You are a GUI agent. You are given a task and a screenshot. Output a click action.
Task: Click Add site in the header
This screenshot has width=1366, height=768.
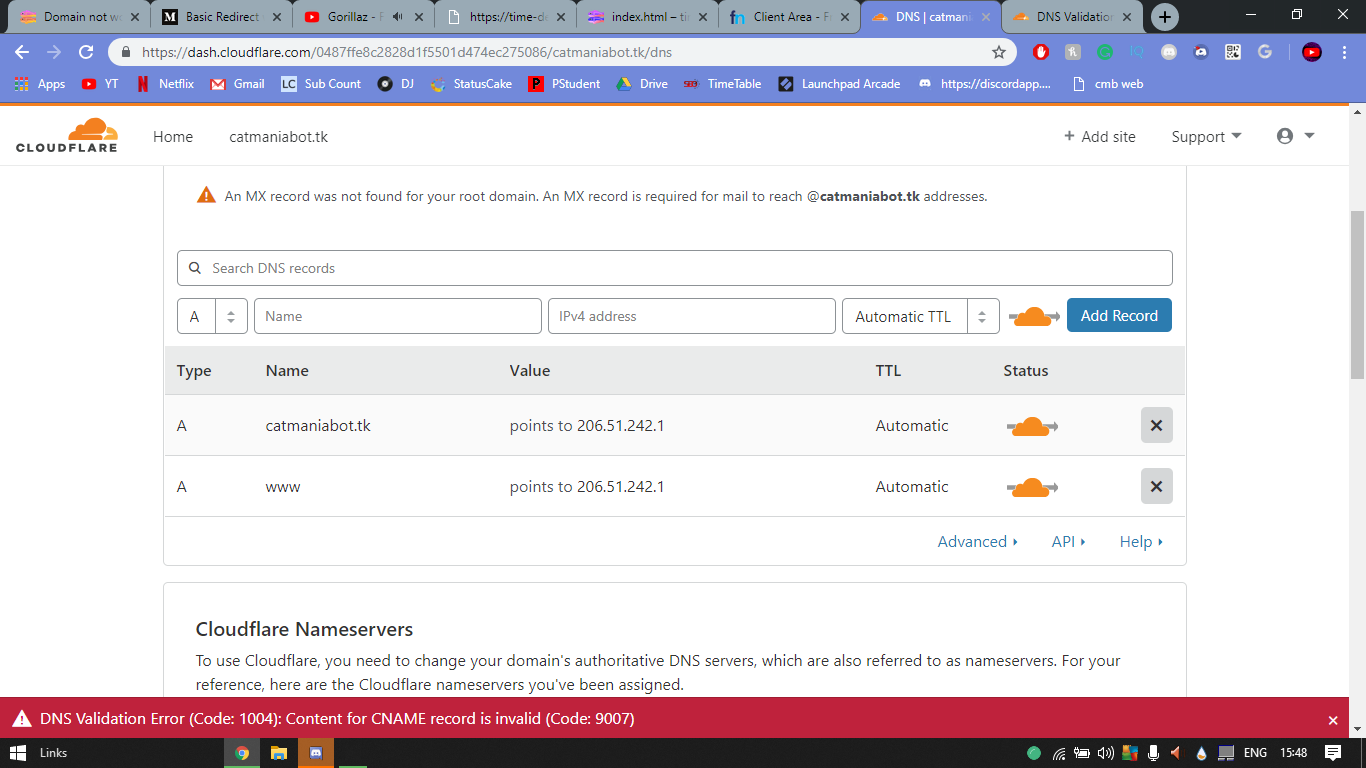point(1099,137)
